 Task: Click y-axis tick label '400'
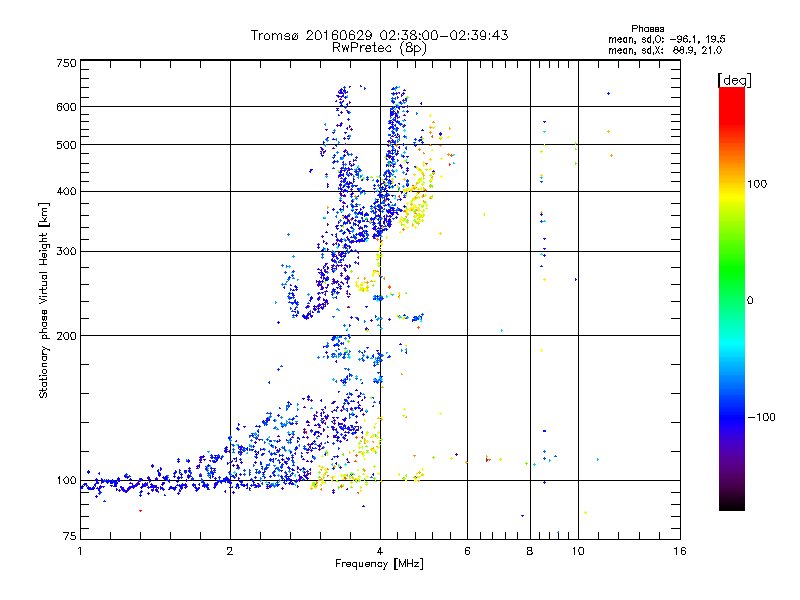pyautogui.click(x=66, y=191)
